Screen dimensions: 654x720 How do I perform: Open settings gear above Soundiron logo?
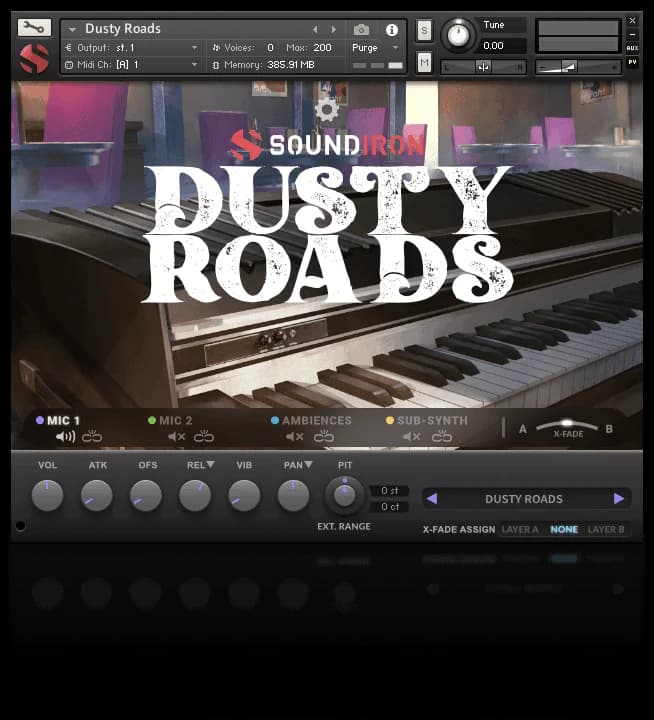327,110
